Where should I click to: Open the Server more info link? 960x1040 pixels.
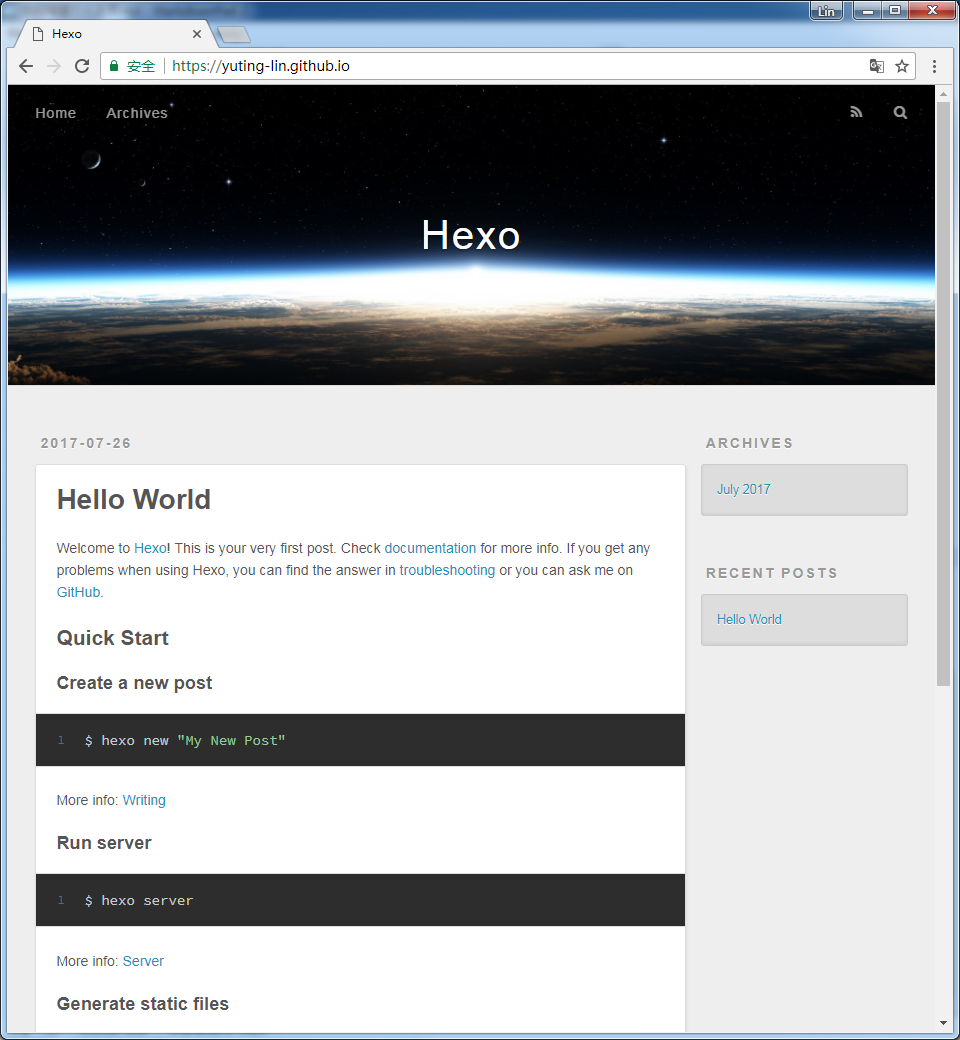click(x=143, y=961)
